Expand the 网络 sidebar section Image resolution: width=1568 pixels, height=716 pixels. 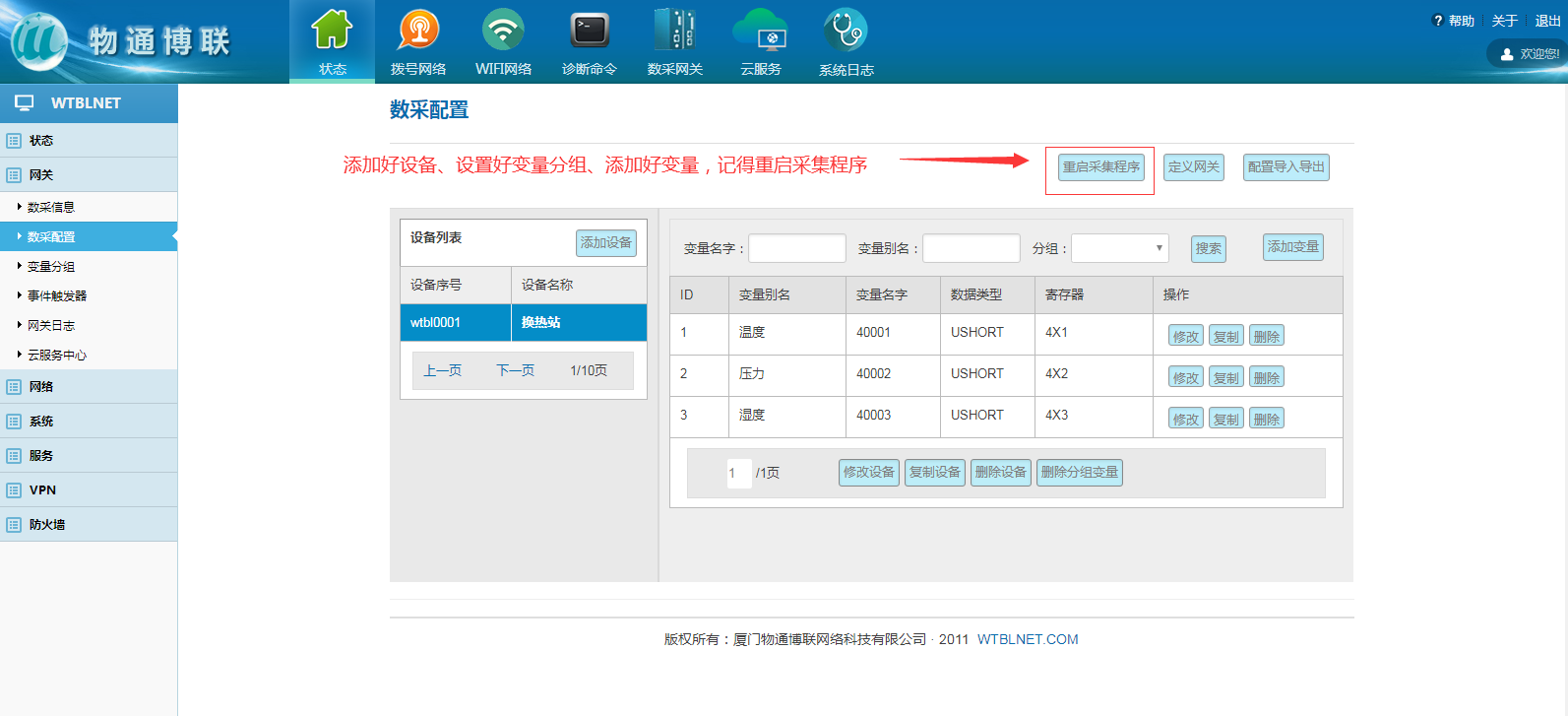pyautogui.click(x=89, y=386)
